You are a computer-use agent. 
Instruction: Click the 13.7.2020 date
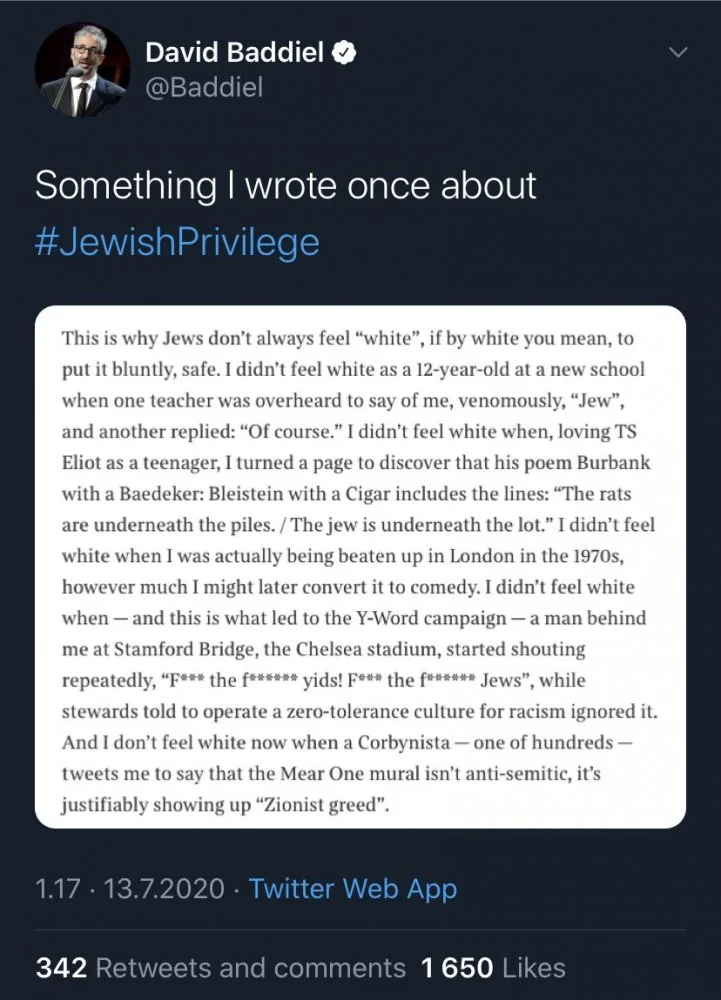[162, 887]
